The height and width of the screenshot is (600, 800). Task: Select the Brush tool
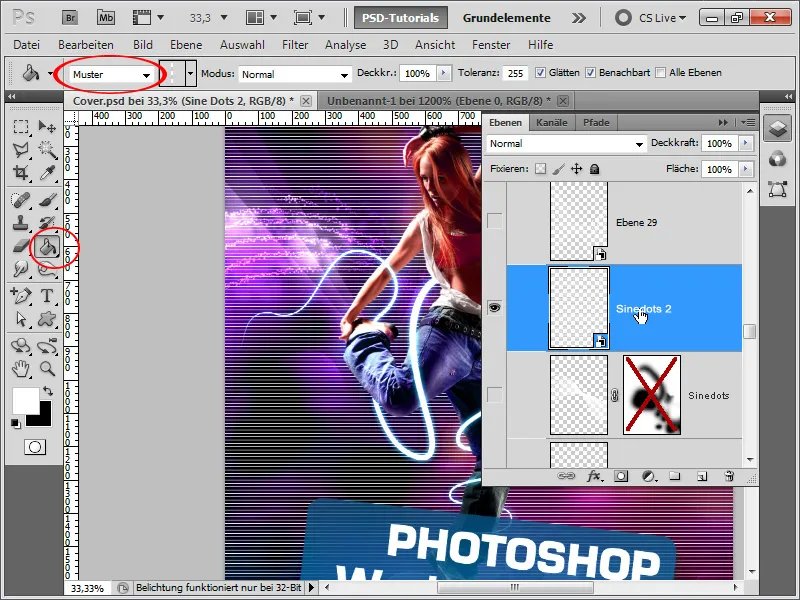(47, 199)
